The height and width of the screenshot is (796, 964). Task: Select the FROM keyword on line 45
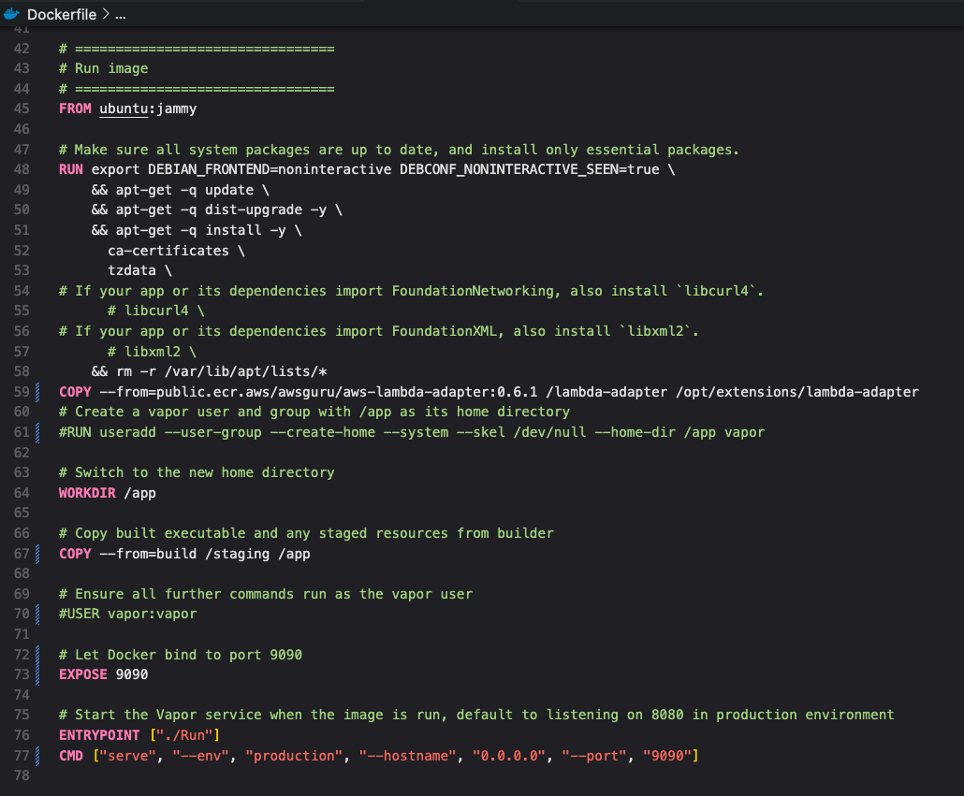(x=74, y=108)
